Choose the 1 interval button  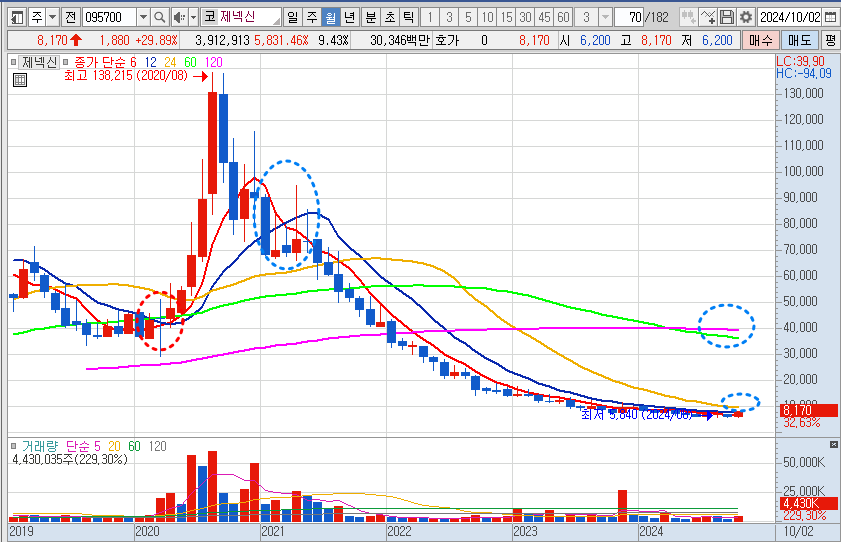430,17
